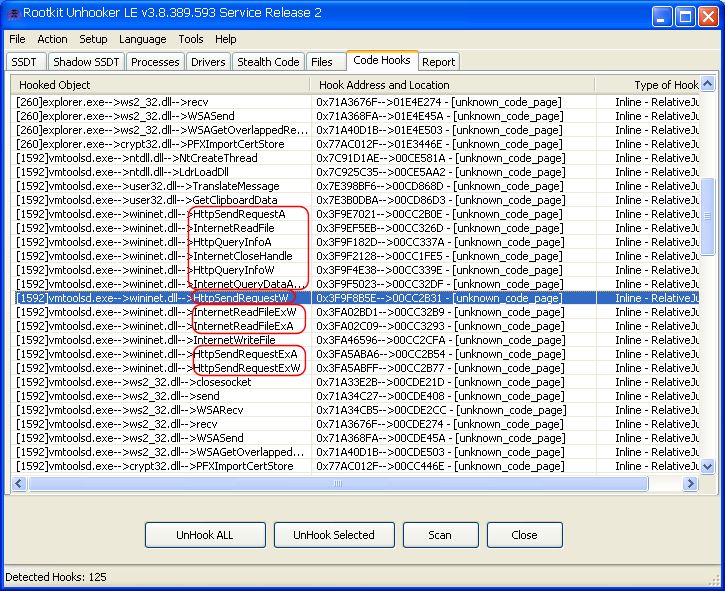Start a scan with the Scan button
Image resolution: width=725 pixels, height=591 pixels.
pos(440,535)
